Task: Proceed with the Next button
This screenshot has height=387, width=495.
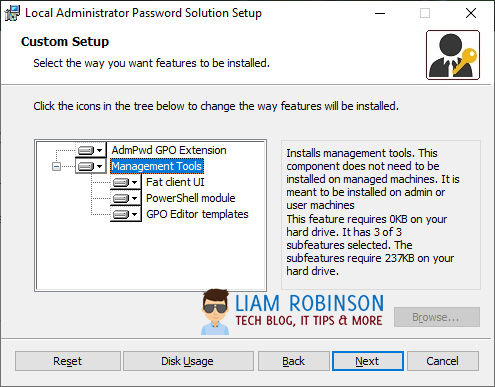Action: coord(368,361)
